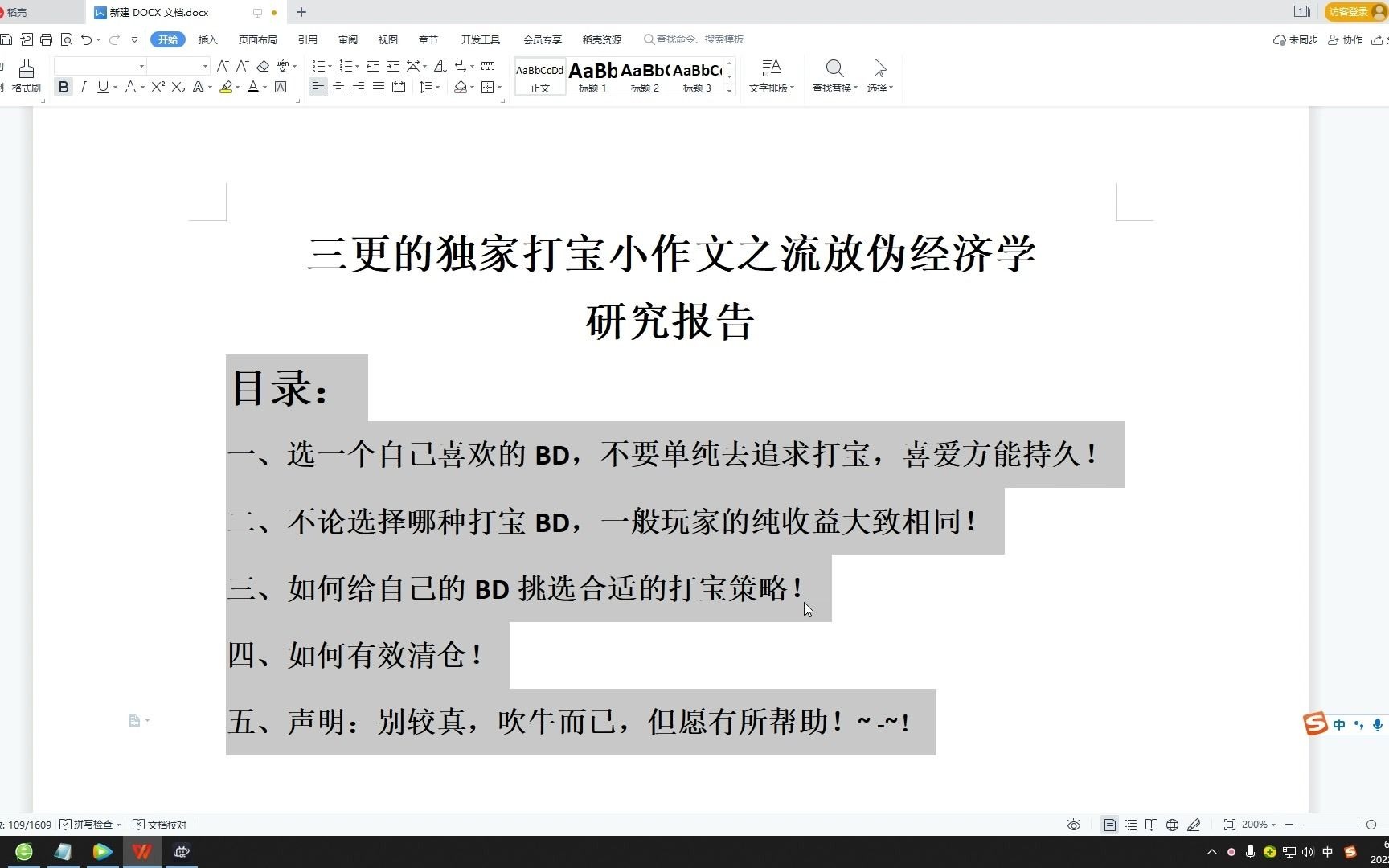Click the zoom slider handle
This screenshot has width=1389, height=868.
[1371, 825]
